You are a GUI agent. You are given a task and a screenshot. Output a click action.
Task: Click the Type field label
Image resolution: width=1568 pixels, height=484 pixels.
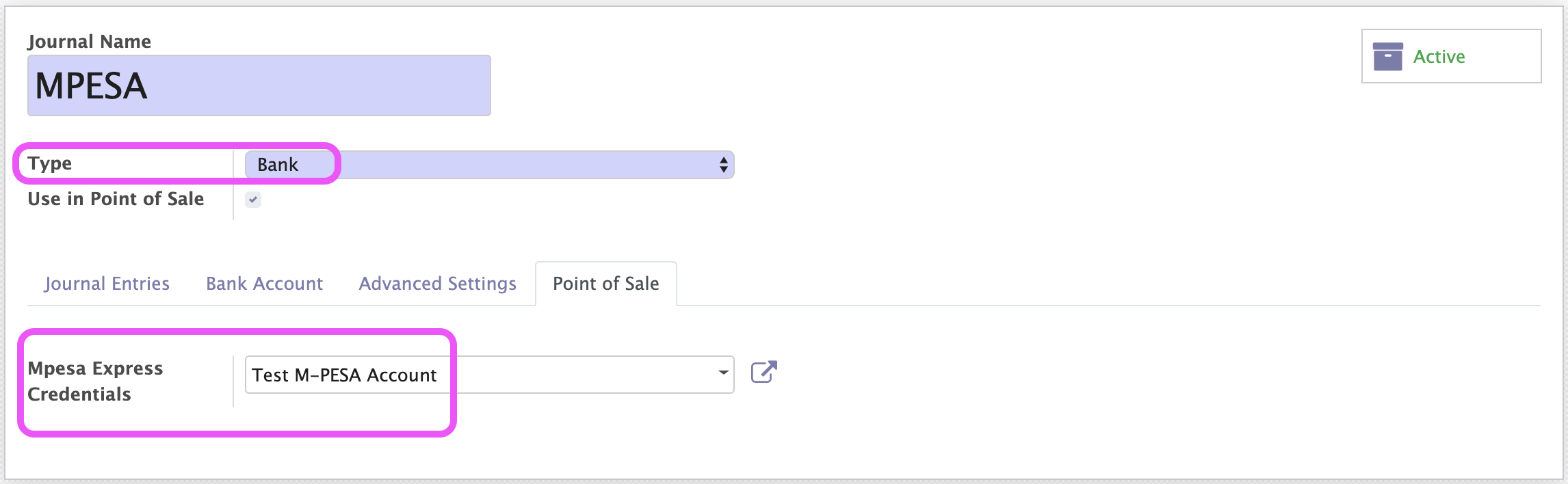[x=50, y=163]
